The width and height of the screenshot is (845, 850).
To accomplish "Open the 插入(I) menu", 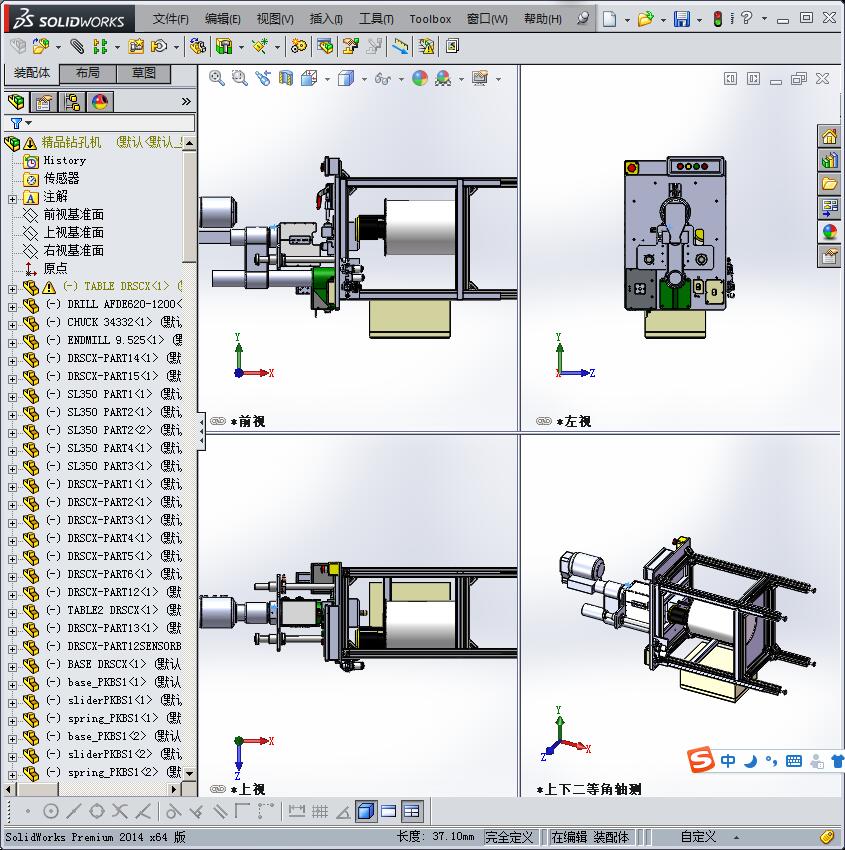I will click(326, 19).
